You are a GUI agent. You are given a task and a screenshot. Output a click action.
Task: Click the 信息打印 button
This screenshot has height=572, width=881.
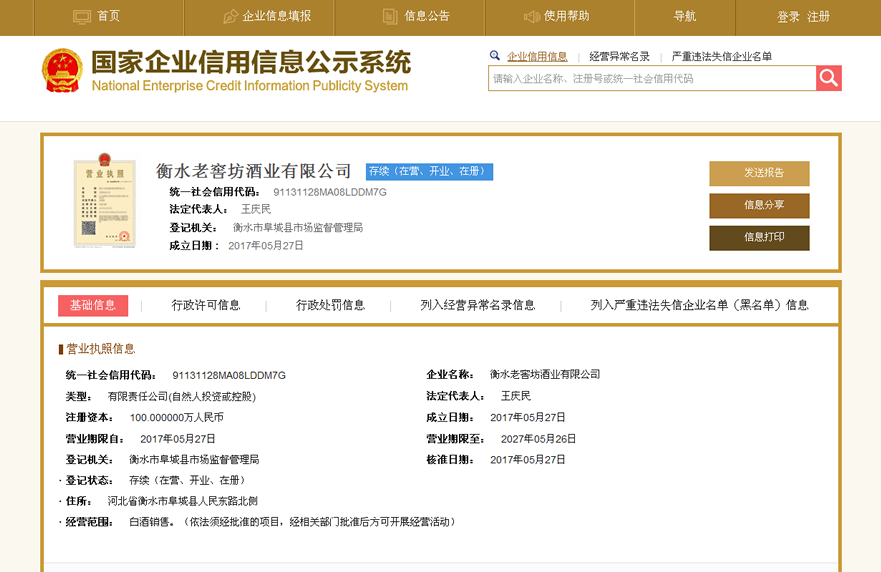759,237
